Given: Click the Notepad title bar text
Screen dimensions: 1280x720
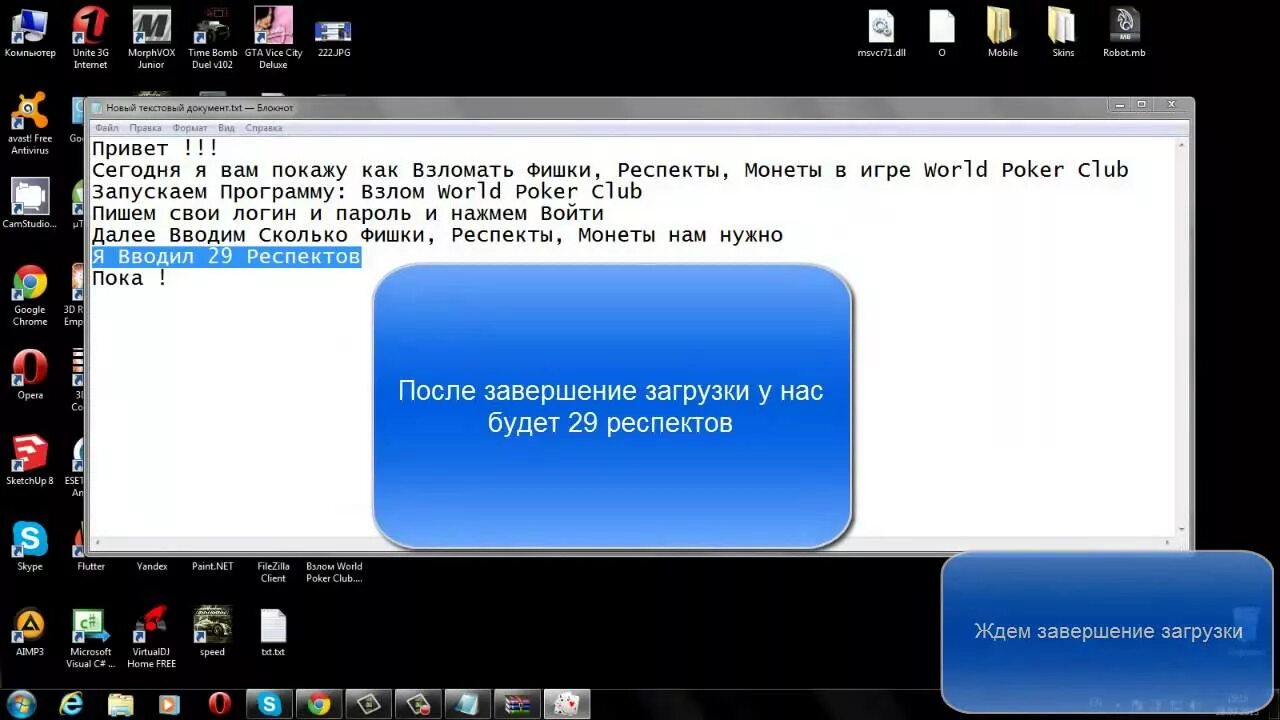Looking at the screenshot, I should coord(200,107).
